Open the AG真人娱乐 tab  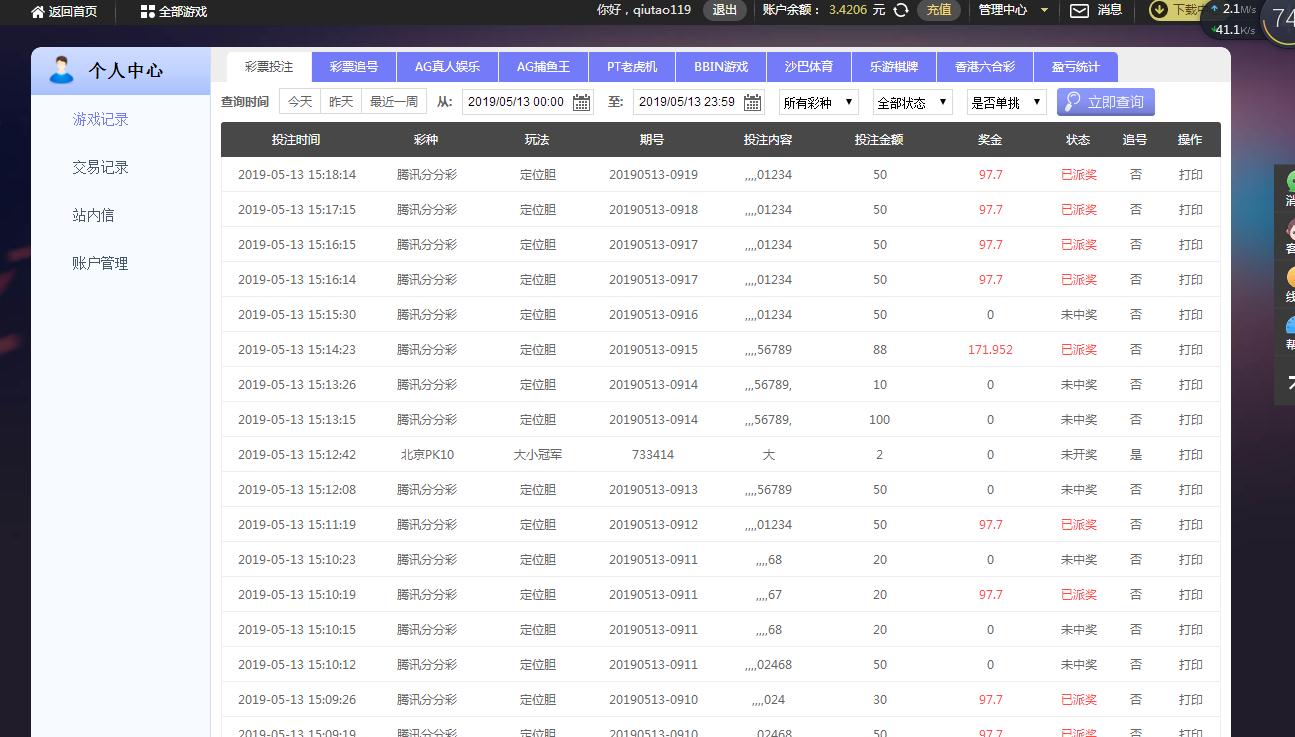447,67
